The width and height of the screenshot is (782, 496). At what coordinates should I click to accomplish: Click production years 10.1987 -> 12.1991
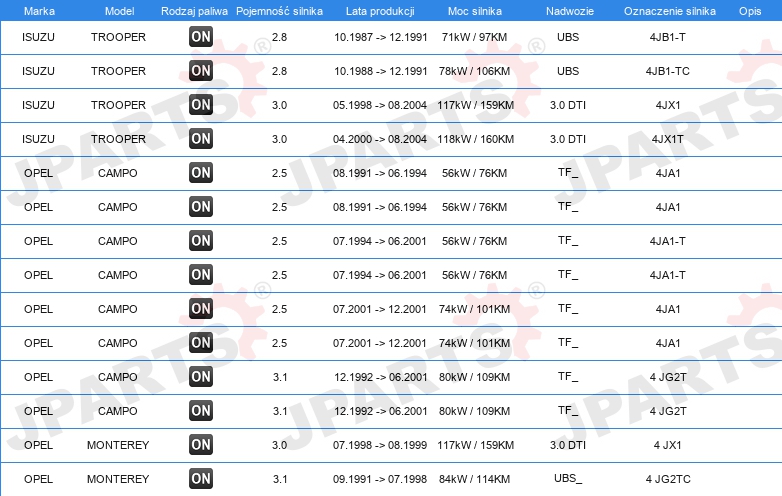381,37
